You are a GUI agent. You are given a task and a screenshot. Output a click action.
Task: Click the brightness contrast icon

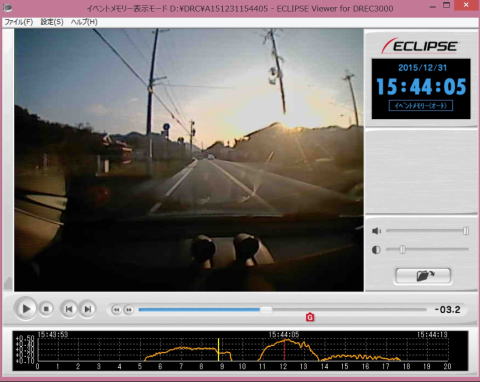point(376,250)
